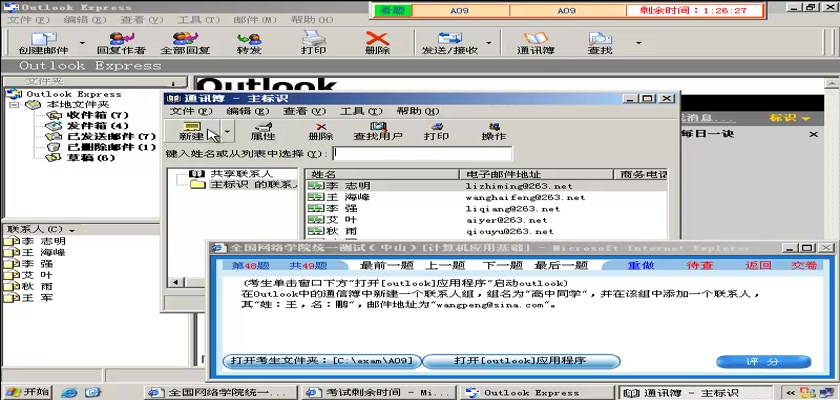The width and height of the screenshot is (840, 400).
Task: Select 王 海峰 row in address list
Action: 486,197
